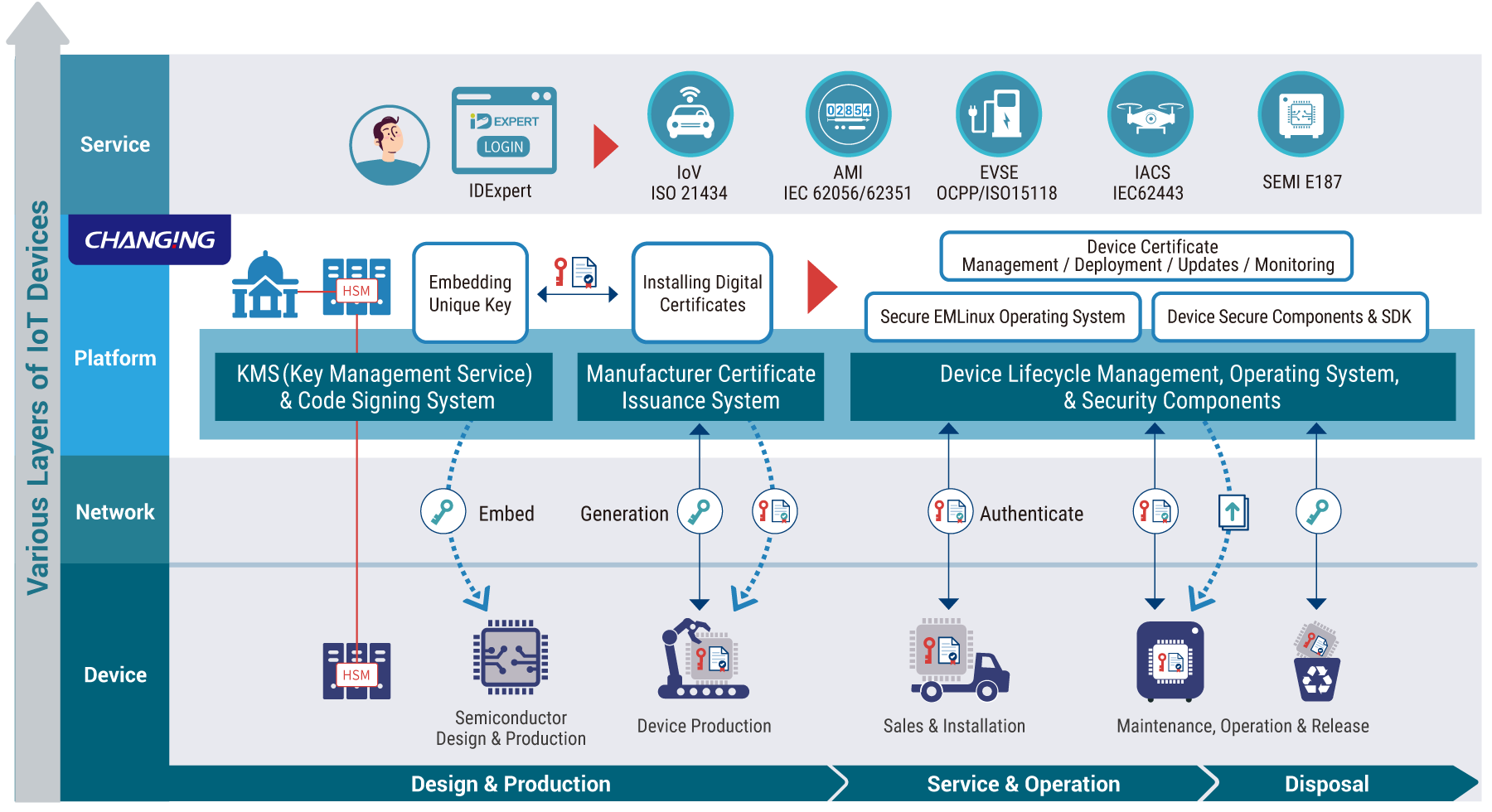Select the Service layer tab
Viewport: 1492px width, 812px height.
tap(115, 144)
